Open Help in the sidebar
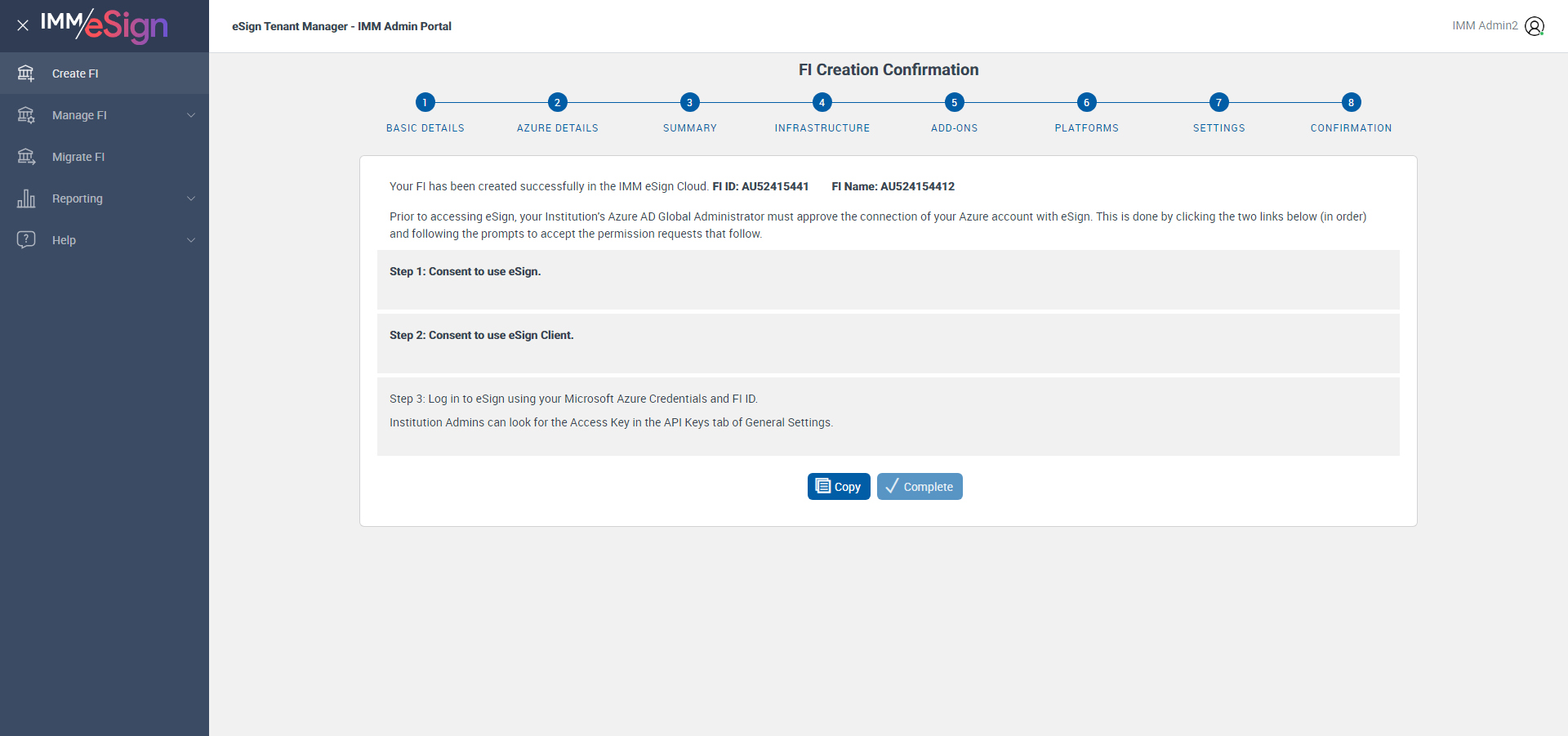1568x736 pixels. point(105,240)
